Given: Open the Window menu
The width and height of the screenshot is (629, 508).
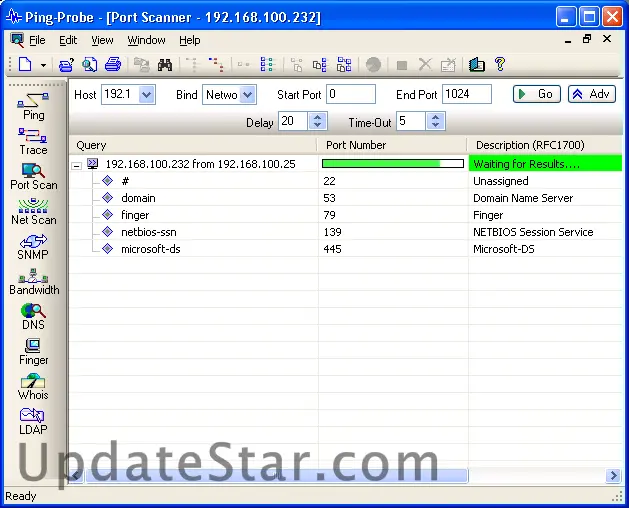Looking at the screenshot, I should tap(146, 41).
